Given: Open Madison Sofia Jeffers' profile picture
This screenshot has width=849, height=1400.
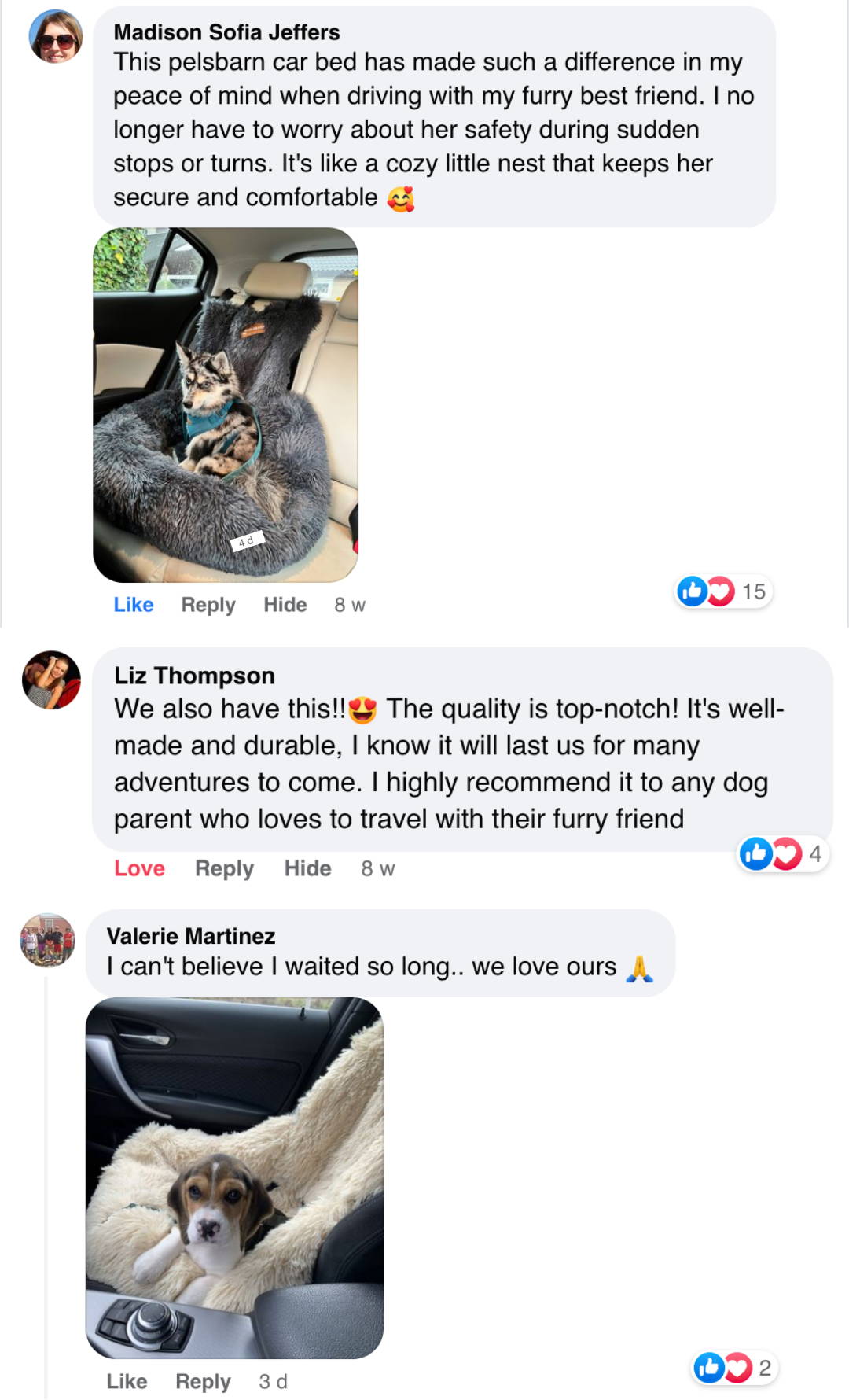Looking at the screenshot, I should (x=56, y=37).
